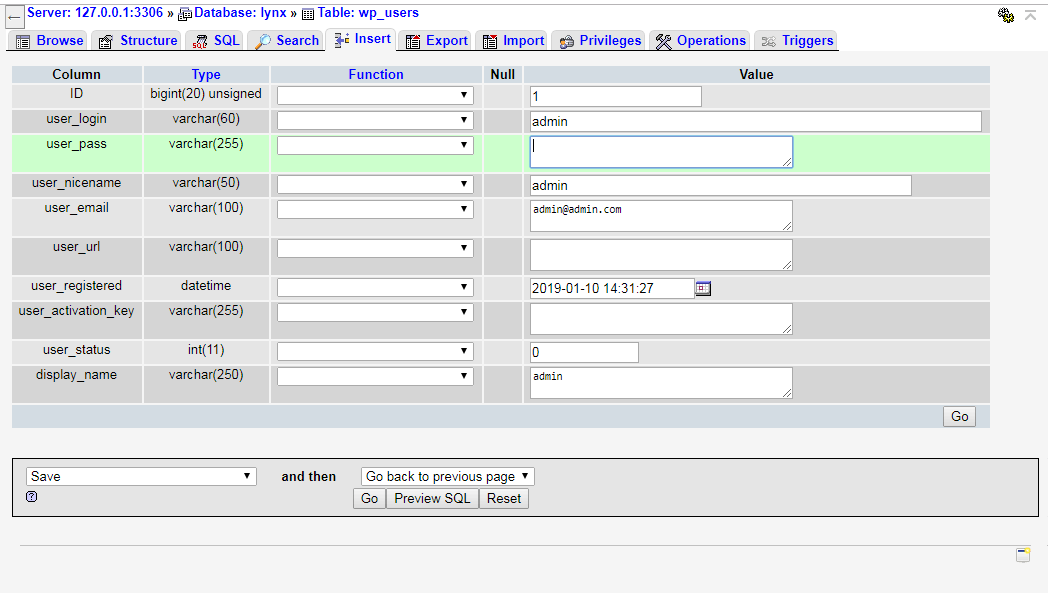Click the 'user_activation_key' column name

pos(76,311)
